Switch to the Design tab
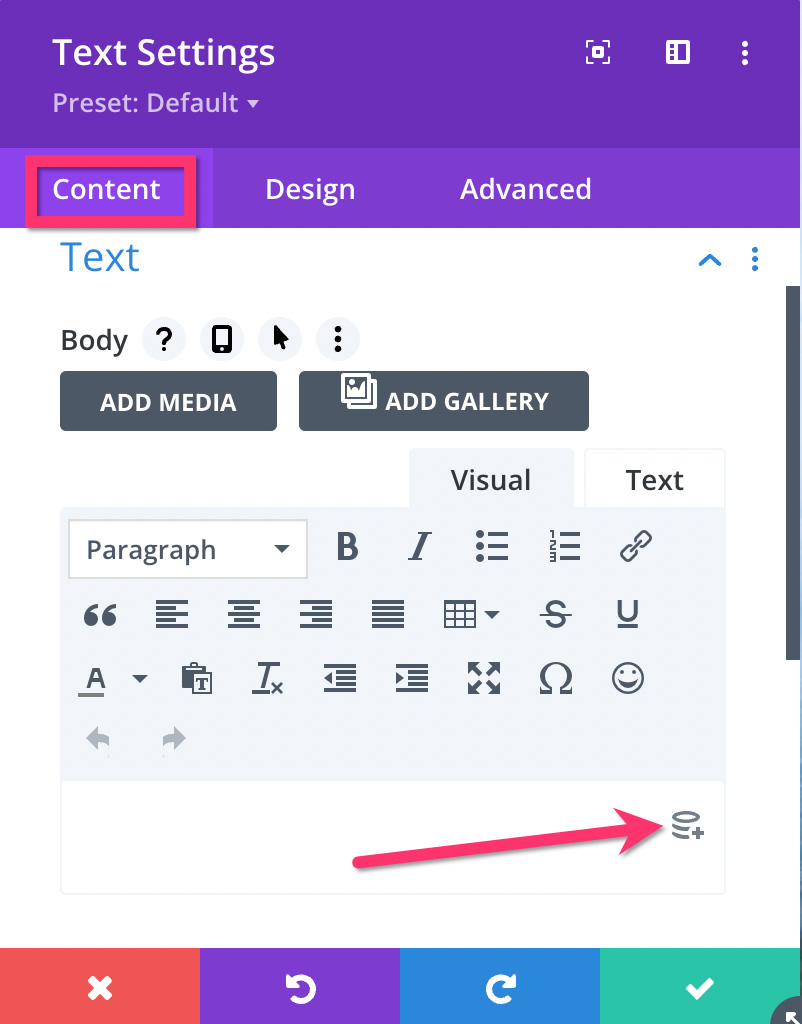 310,189
